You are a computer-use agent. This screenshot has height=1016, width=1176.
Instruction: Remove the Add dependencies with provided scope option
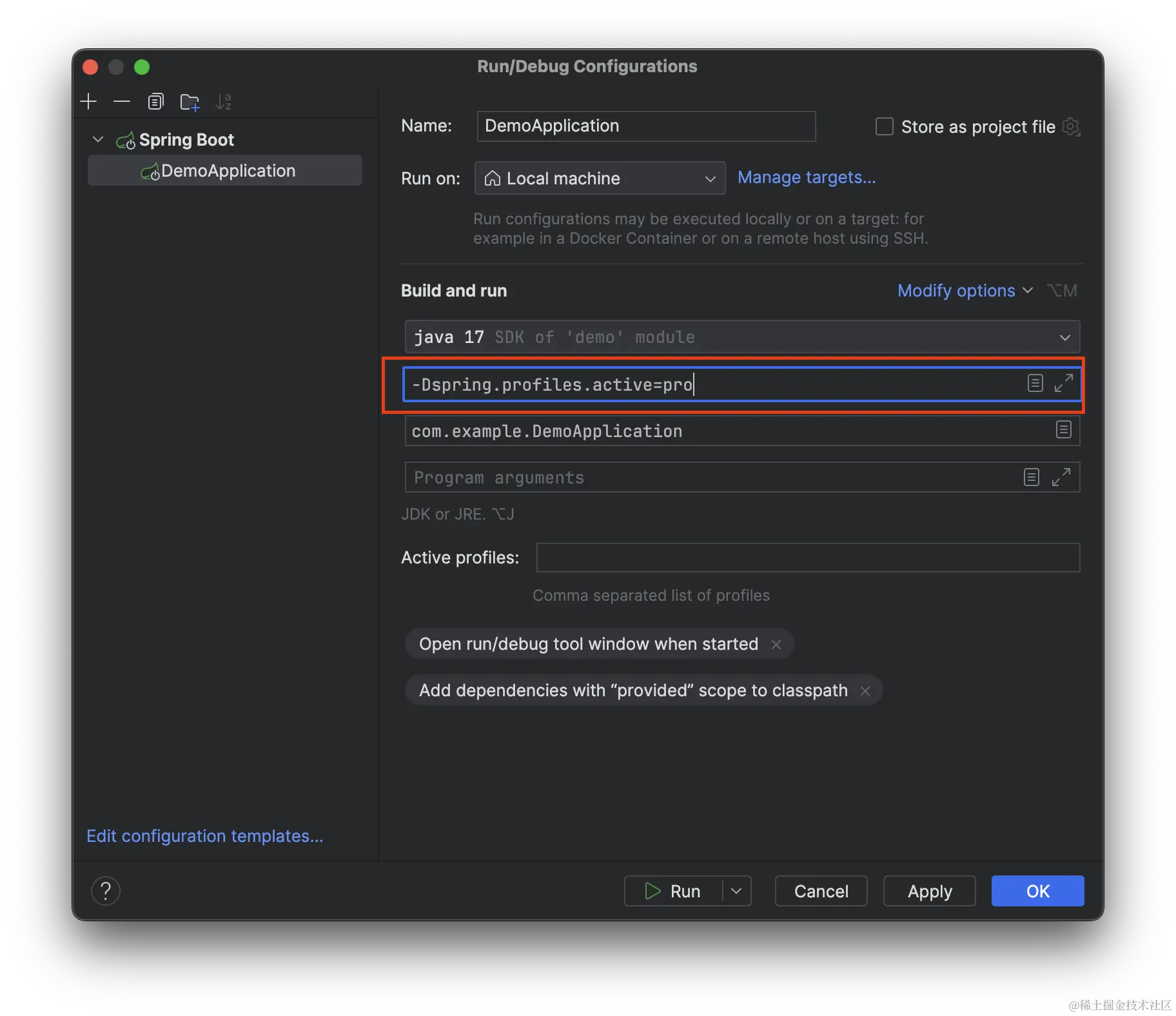(x=865, y=690)
